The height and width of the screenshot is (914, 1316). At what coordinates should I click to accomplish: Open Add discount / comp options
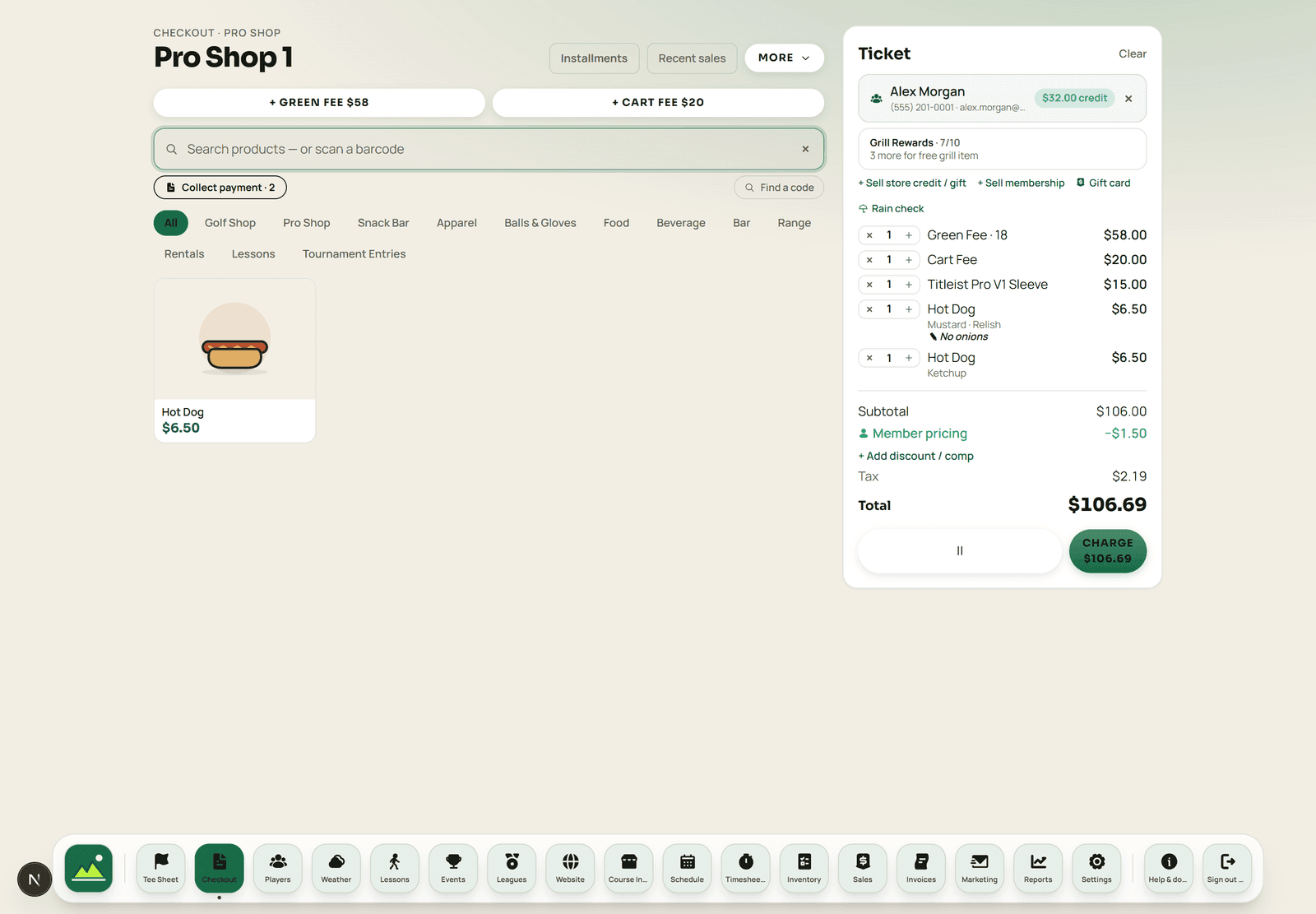pyautogui.click(x=915, y=456)
